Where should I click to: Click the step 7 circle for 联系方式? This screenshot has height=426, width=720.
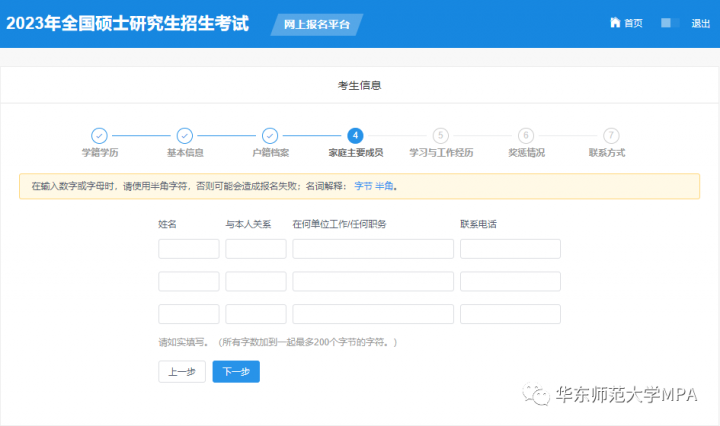click(611, 136)
